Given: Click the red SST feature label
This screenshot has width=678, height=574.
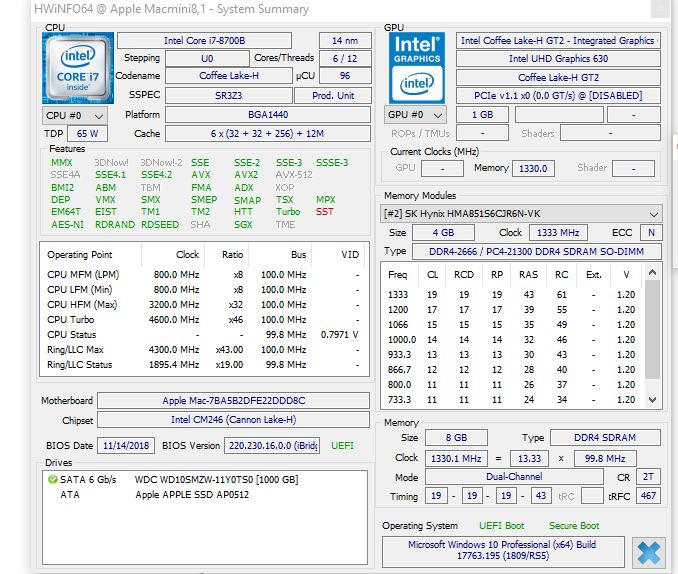Looking at the screenshot, I should coord(324,212).
